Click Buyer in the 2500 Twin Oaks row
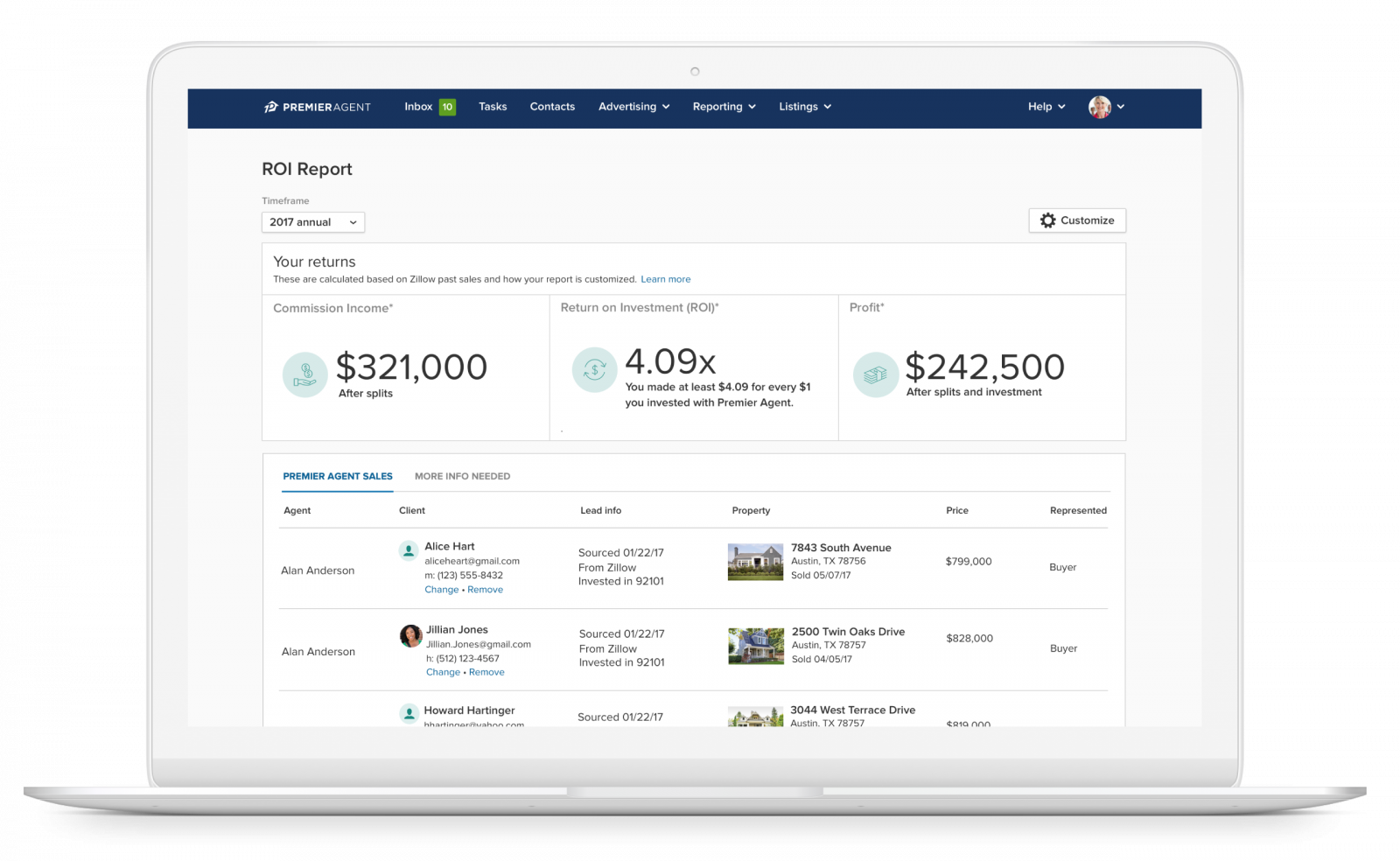The height and width of the screenshot is (861, 1400). [1064, 648]
